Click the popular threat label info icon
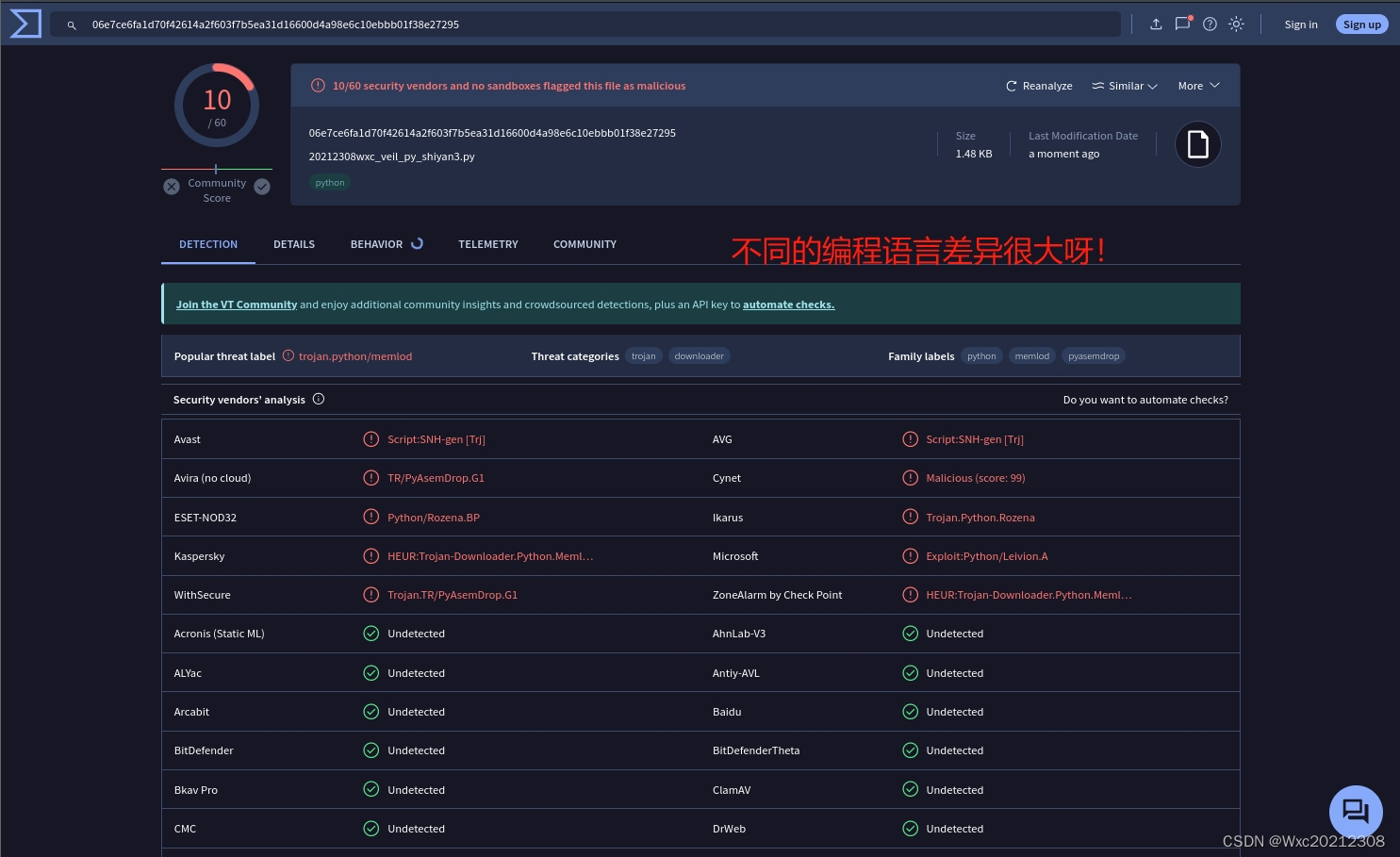The width and height of the screenshot is (1400, 857). pyautogui.click(x=288, y=355)
